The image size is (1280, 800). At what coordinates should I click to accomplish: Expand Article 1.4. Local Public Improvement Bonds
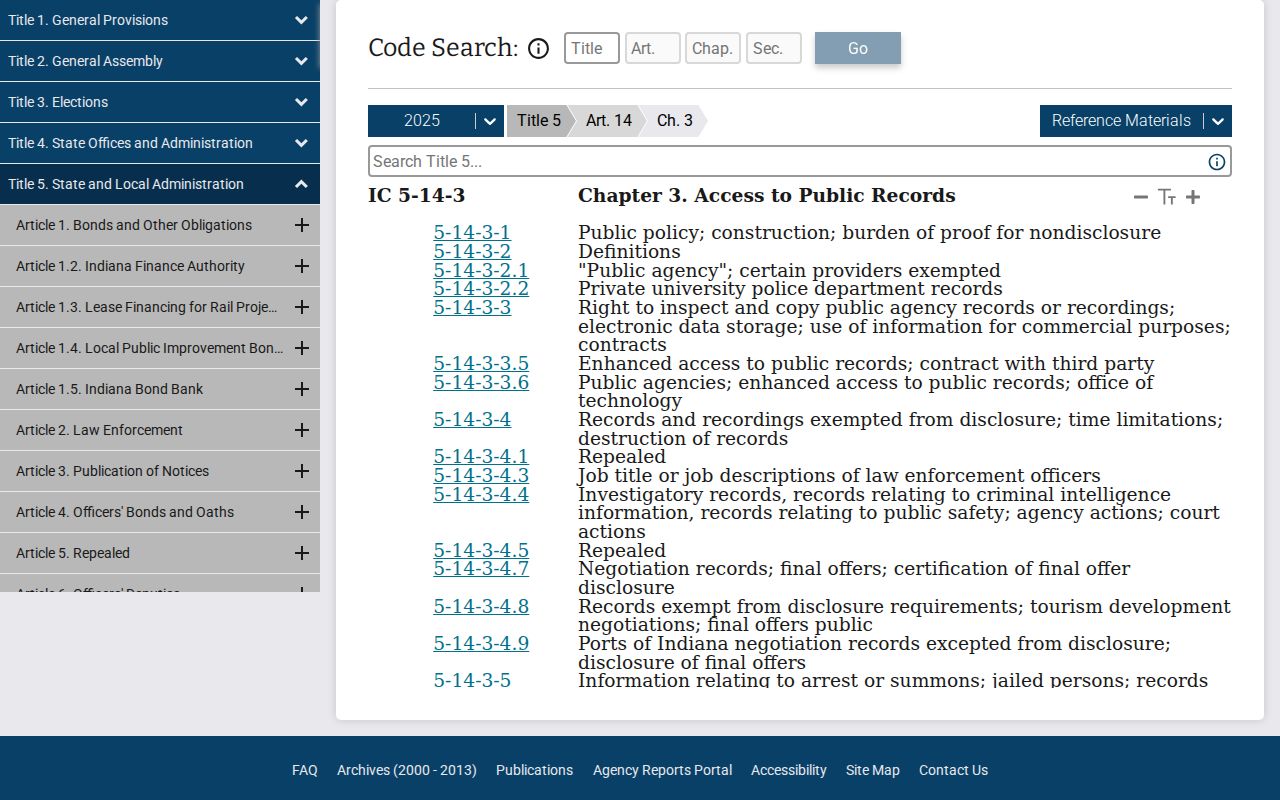(x=301, y=348)
